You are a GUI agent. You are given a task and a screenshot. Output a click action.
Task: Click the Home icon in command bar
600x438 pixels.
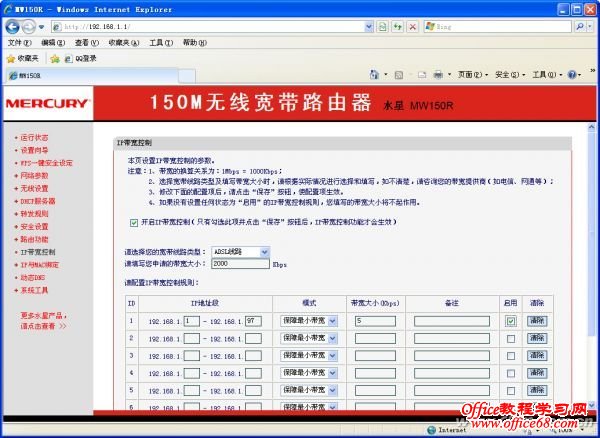coord(374,75)
